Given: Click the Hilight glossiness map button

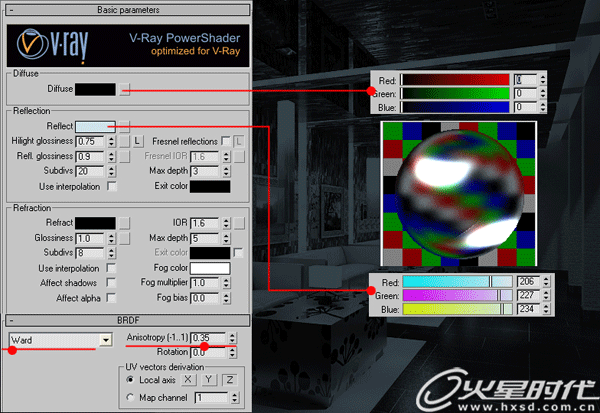Looking at the screenshot, I should 124,142.
